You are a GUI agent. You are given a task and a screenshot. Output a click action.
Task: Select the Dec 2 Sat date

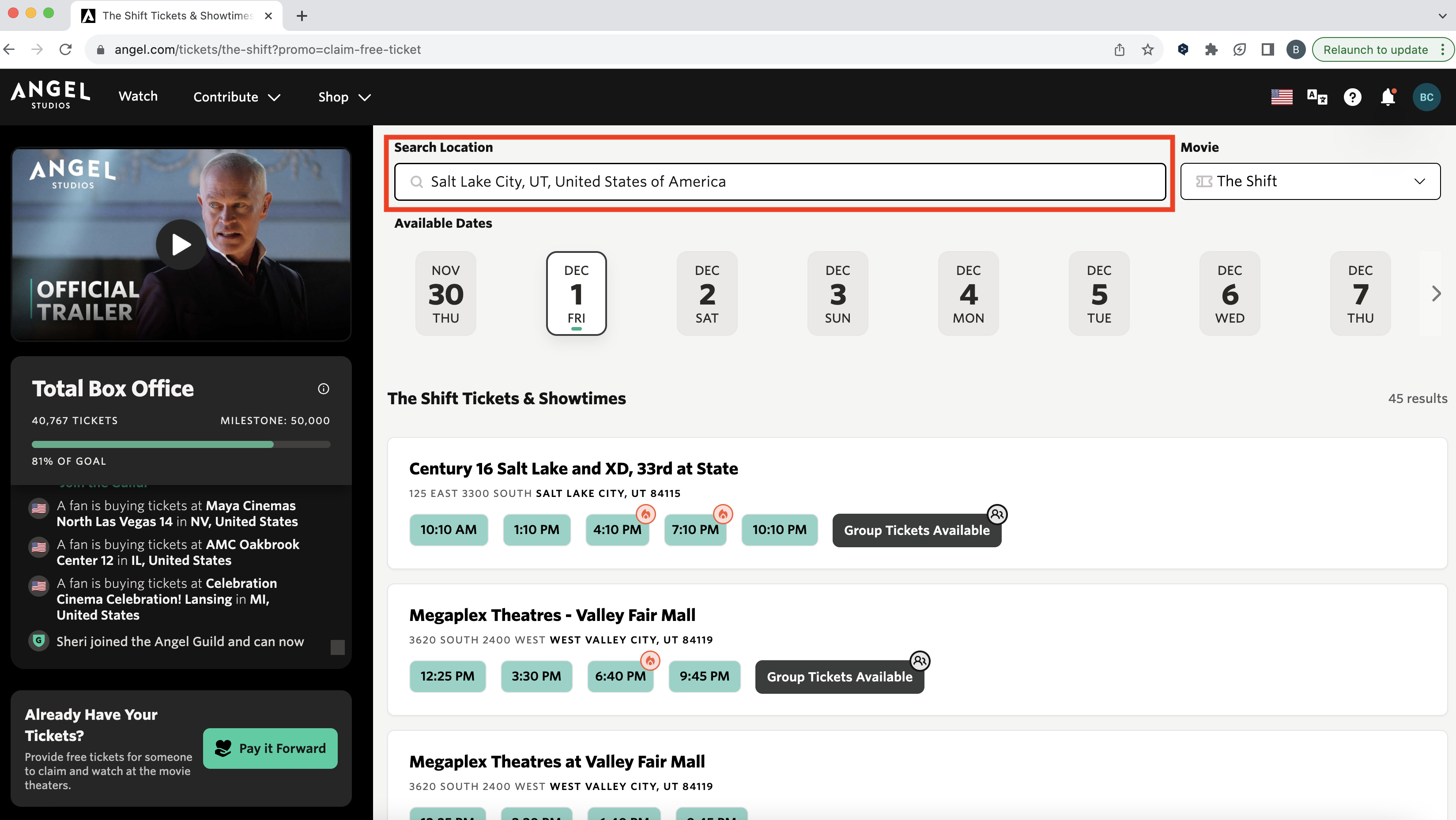706,294
